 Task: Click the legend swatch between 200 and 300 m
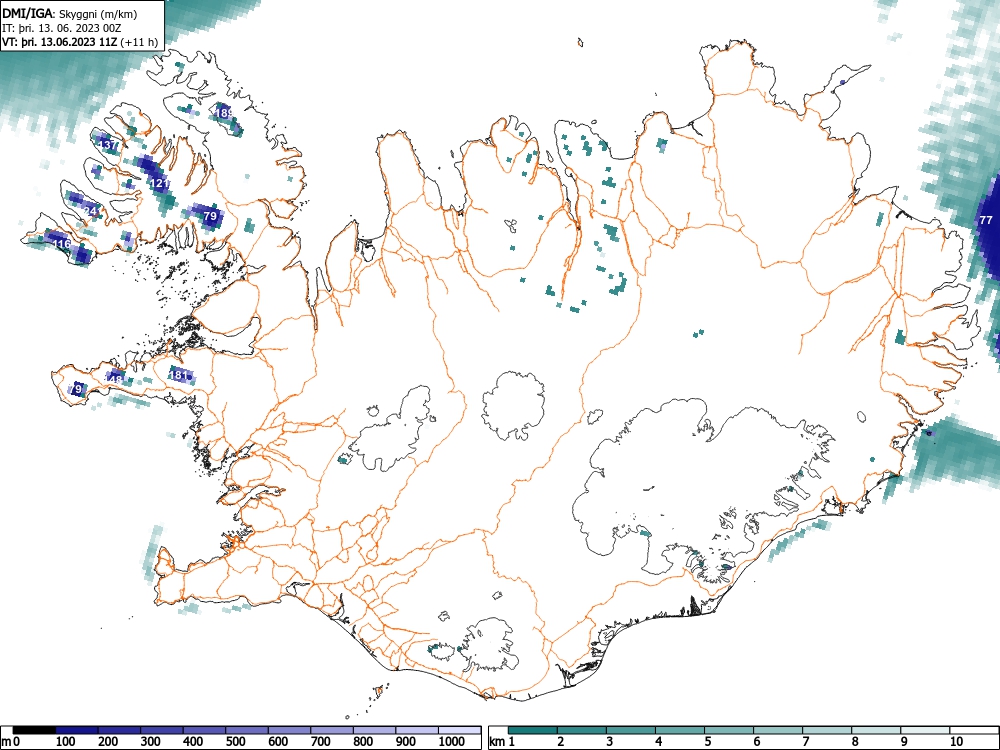pyautogui.click(x=119, y=730)
